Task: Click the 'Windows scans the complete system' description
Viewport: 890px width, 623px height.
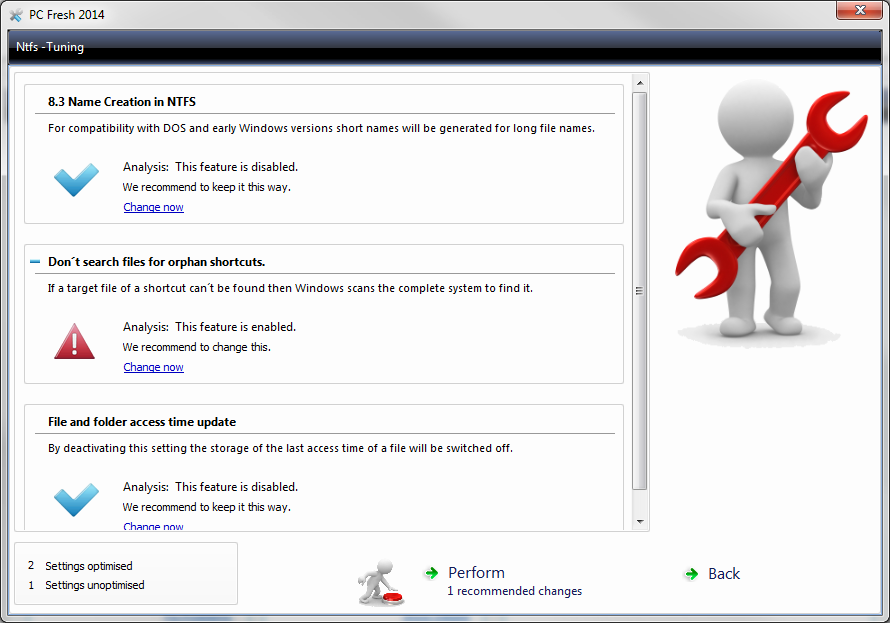Action: click(x=290, y=288)
